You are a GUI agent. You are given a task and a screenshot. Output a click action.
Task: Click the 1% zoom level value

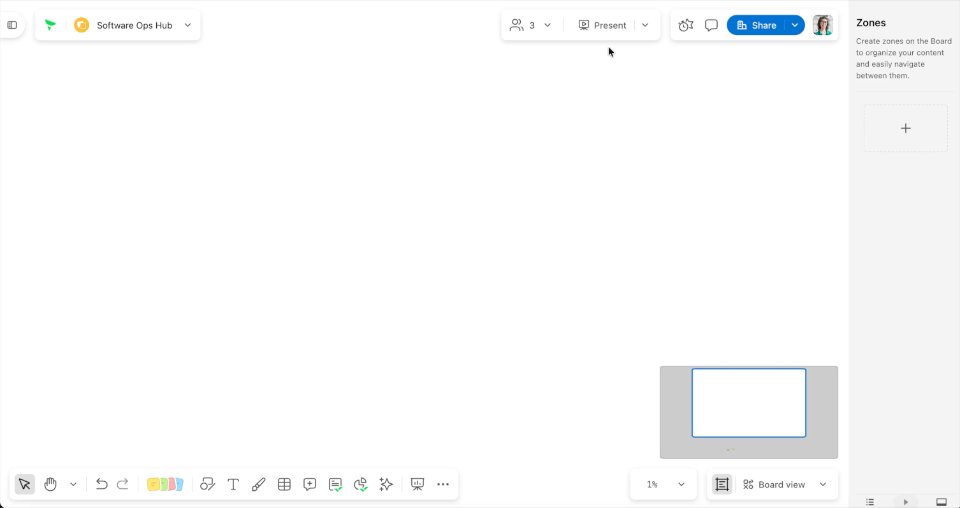click(x=652, y=484)
